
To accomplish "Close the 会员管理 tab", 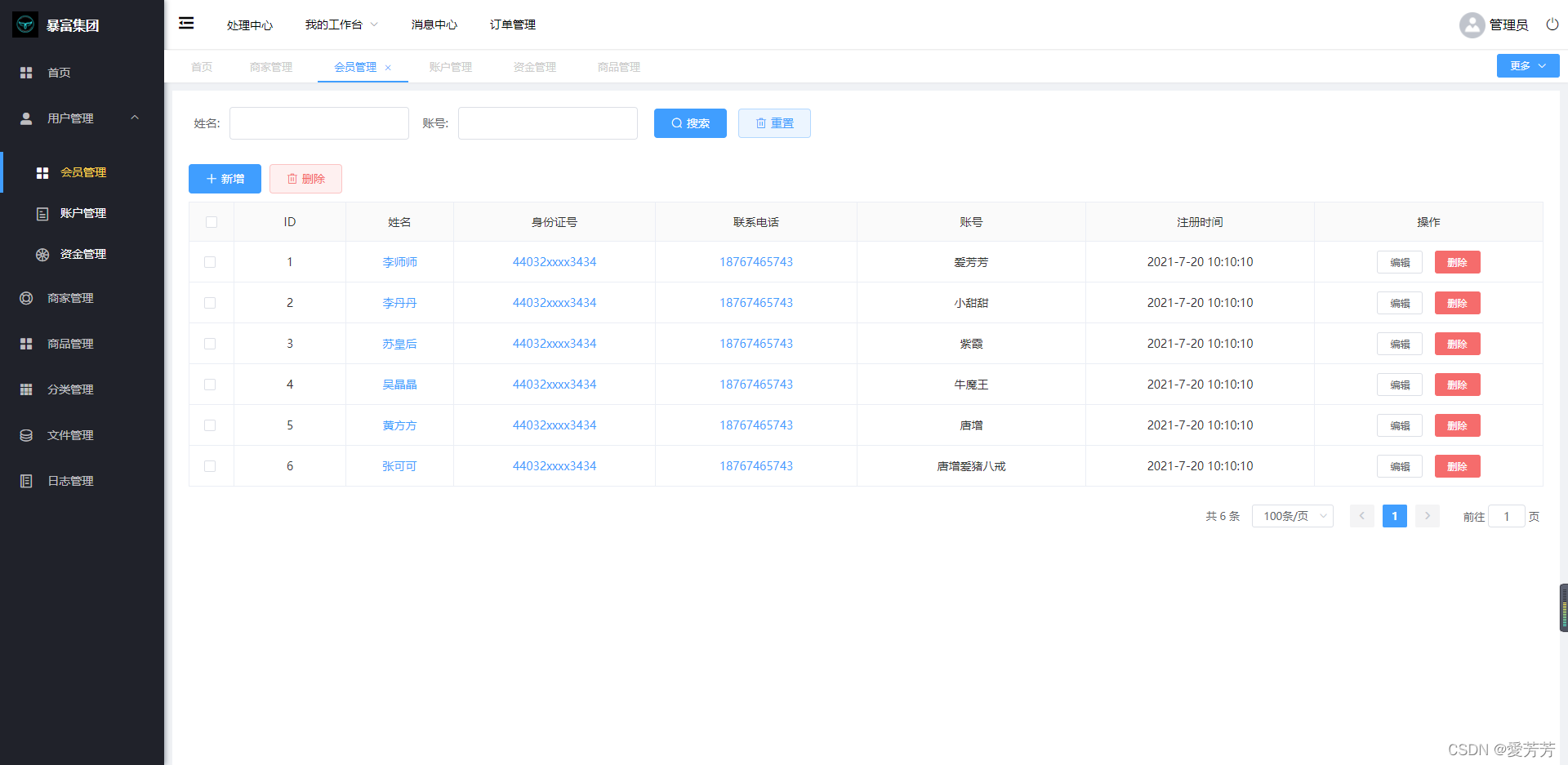I will (388, 68).
